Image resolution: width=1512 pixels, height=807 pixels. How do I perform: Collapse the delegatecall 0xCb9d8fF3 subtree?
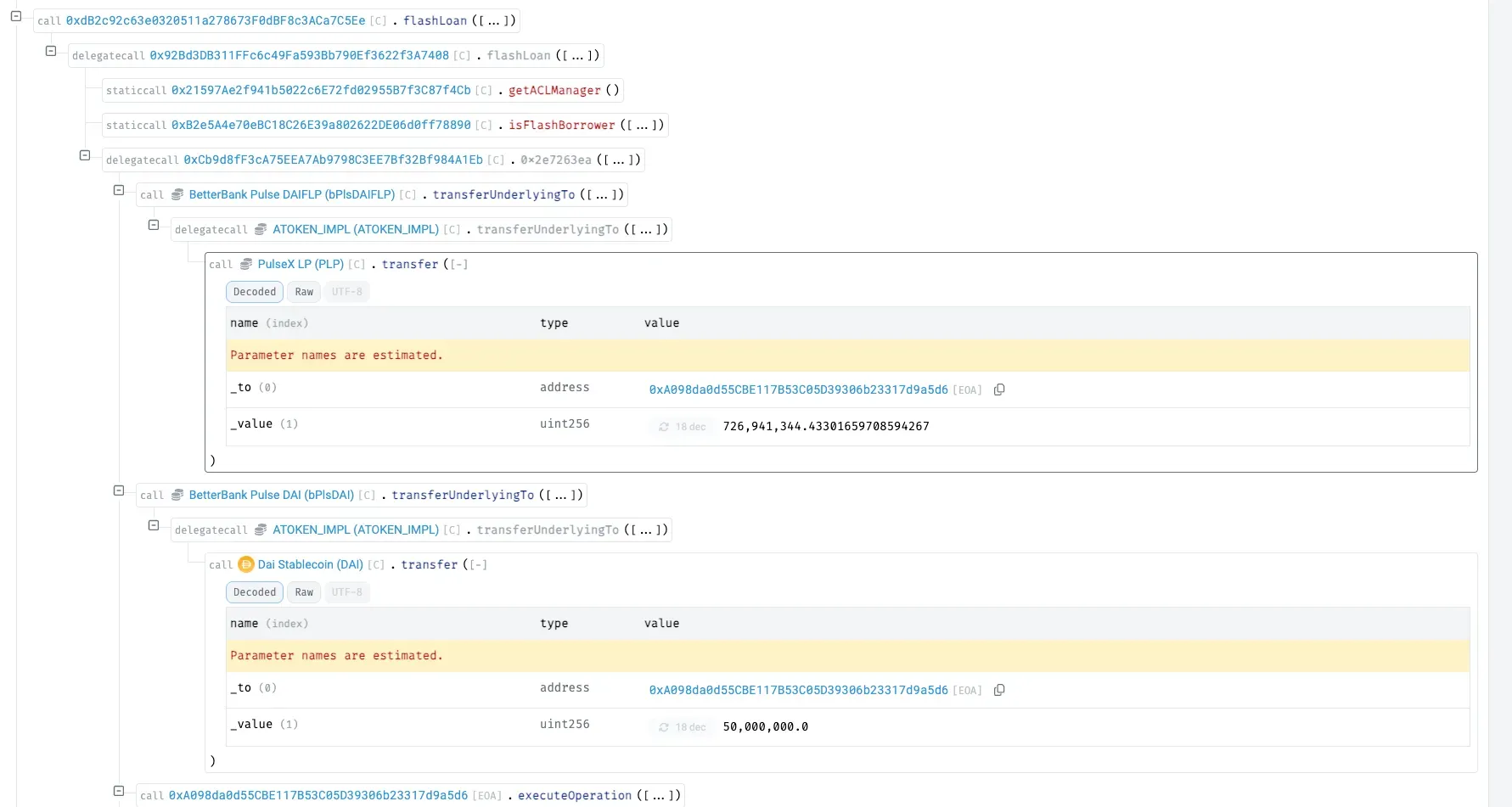pos(84,154)
